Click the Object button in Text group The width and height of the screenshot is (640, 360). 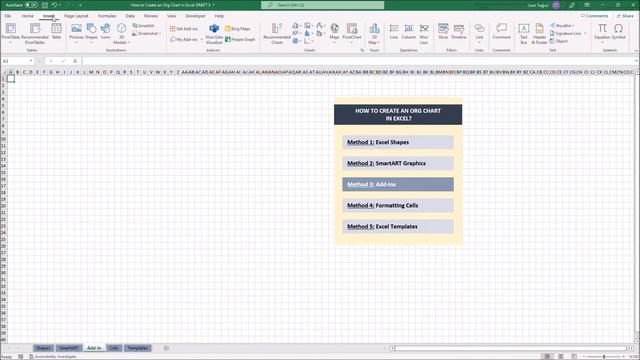pos(559,41)
